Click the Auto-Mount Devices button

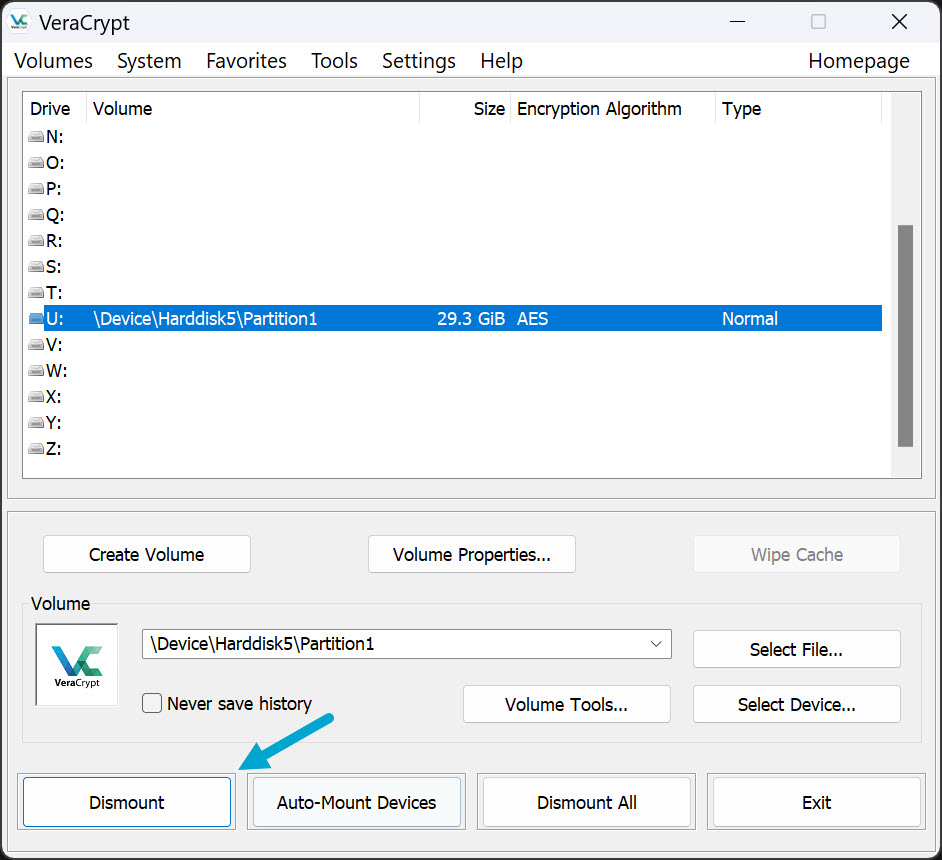click(357, 803)
